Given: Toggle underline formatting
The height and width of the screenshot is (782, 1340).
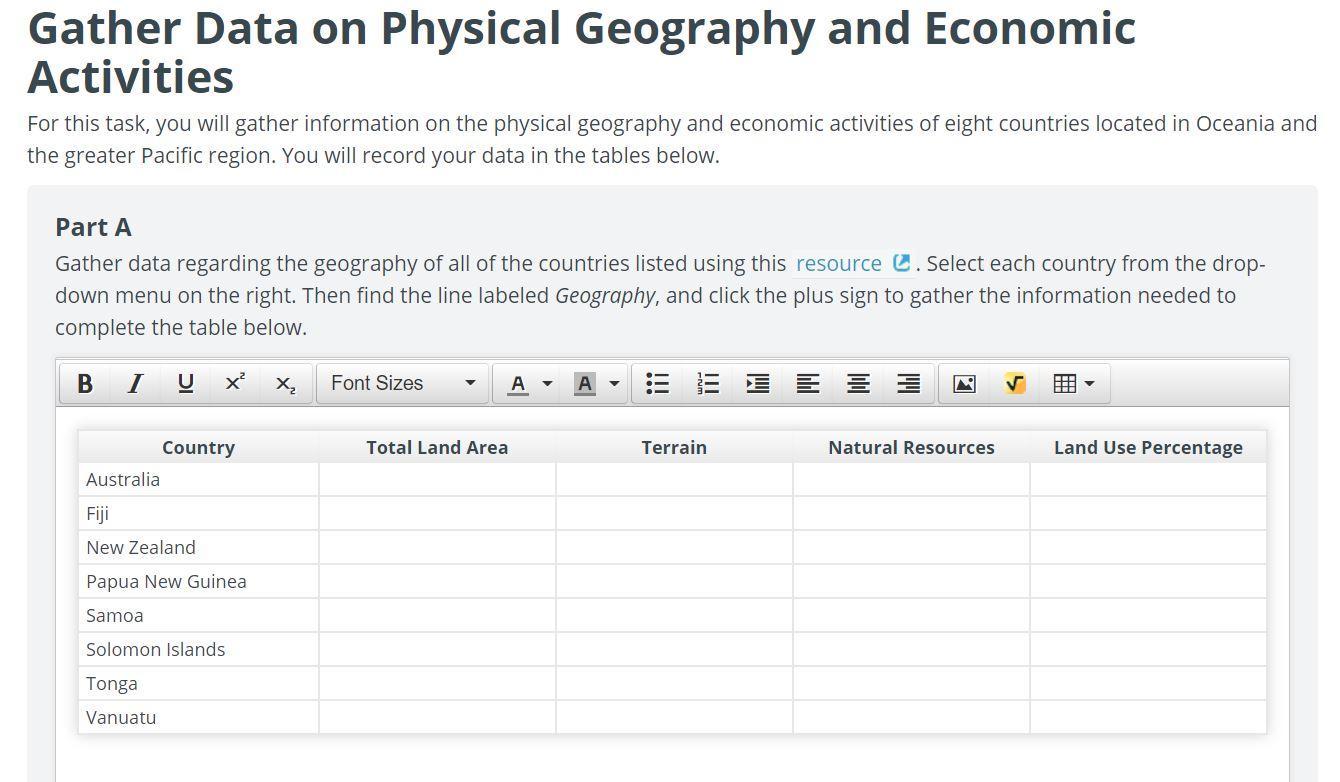Looking at the screenshot, I should coord(185,384).
